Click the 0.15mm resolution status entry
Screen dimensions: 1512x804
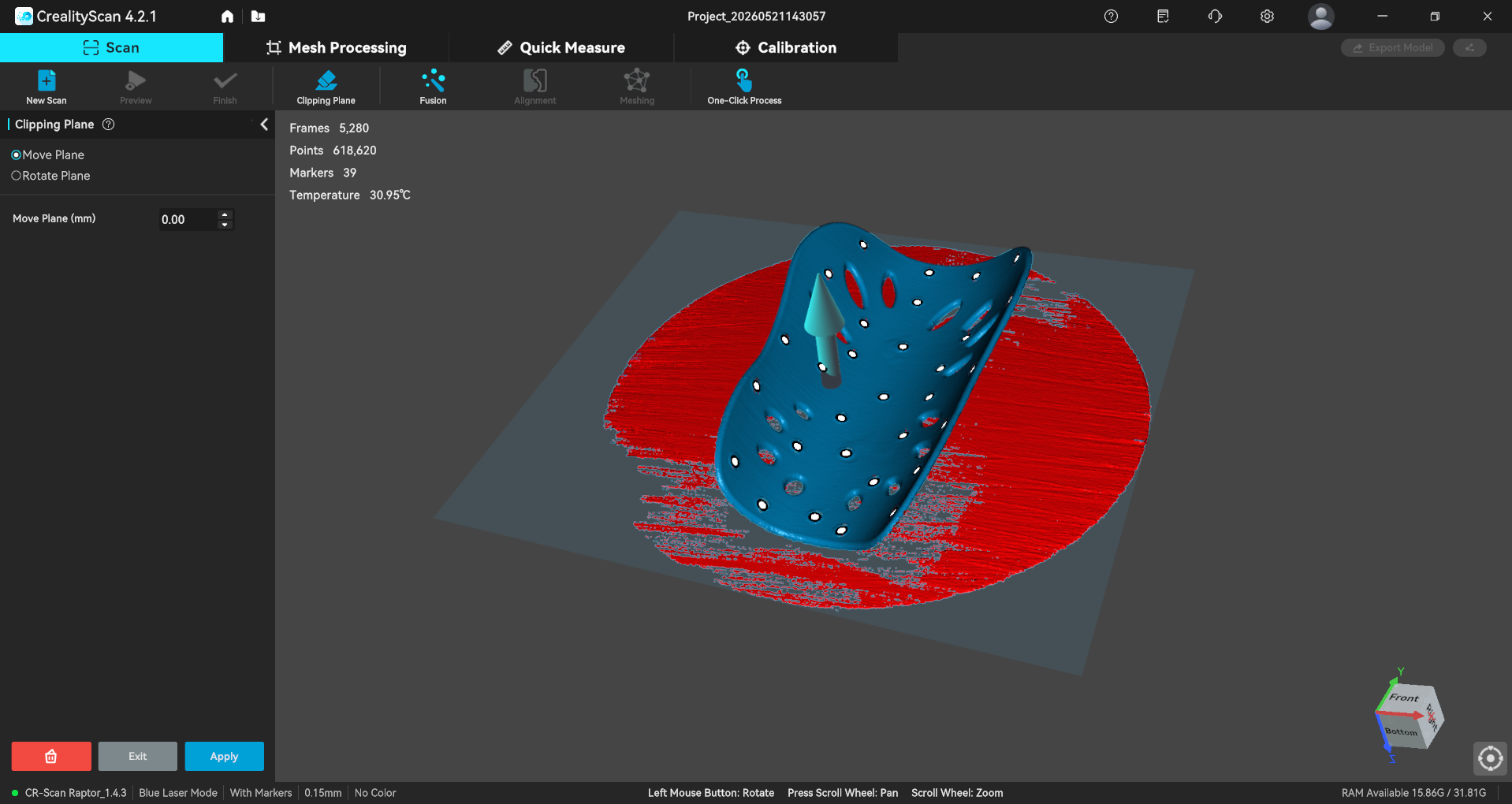323,793
